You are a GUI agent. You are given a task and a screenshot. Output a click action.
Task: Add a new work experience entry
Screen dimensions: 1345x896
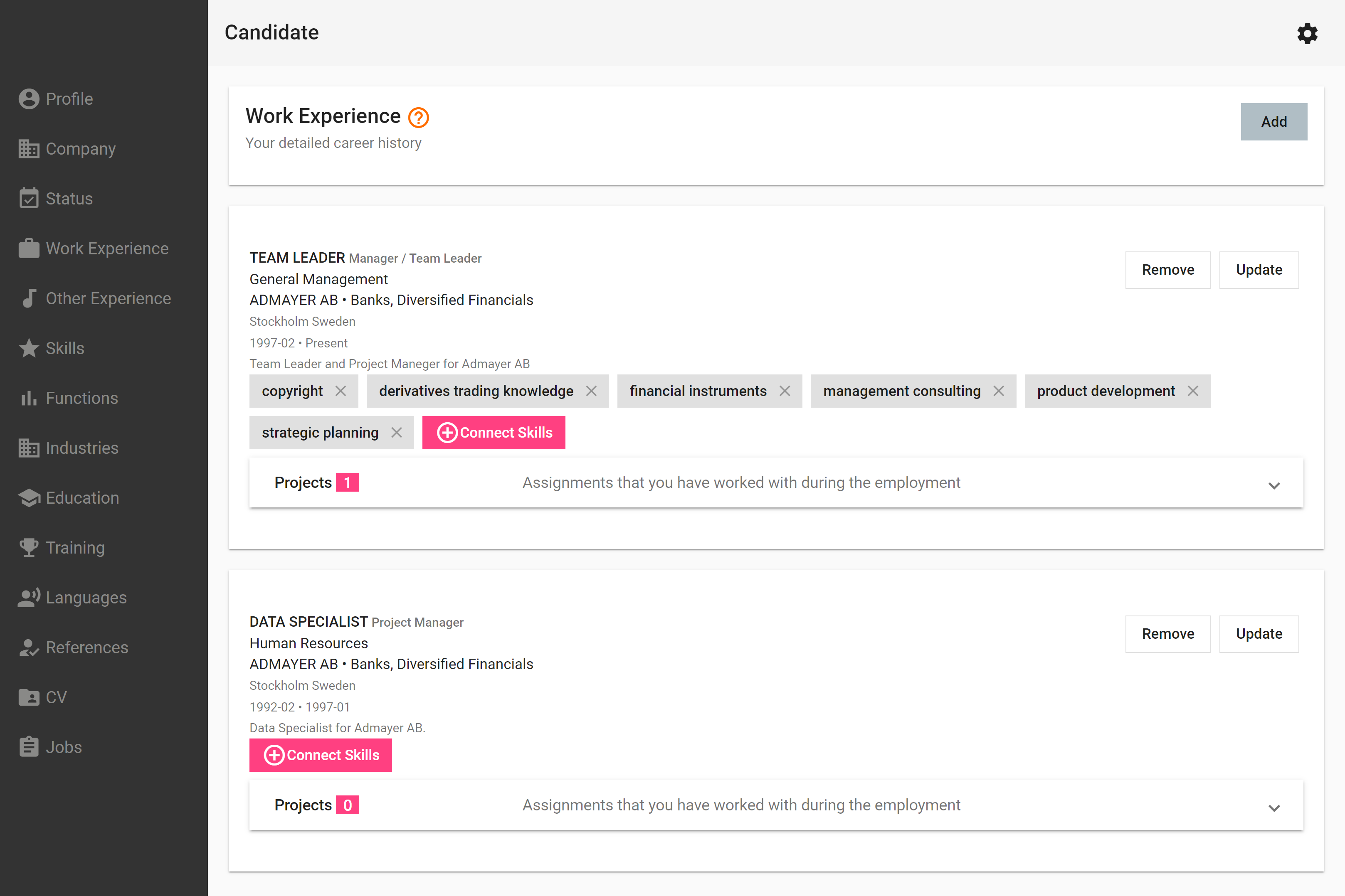click(1273, 122)
